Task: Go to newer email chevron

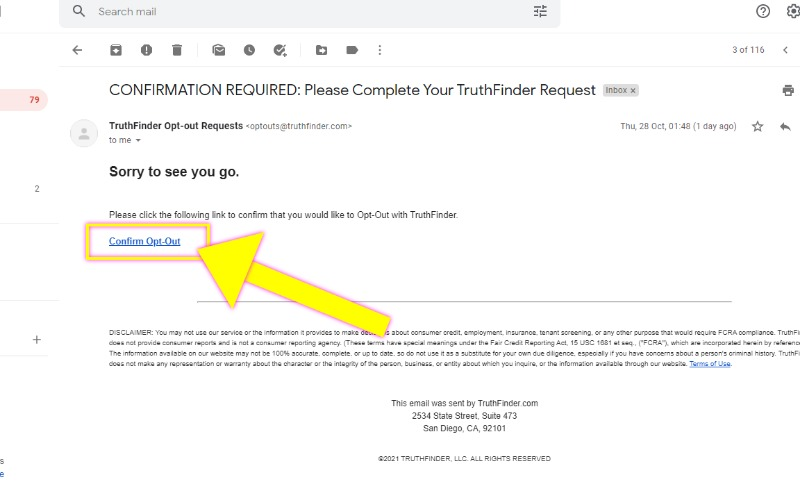Action: (785, 50)
